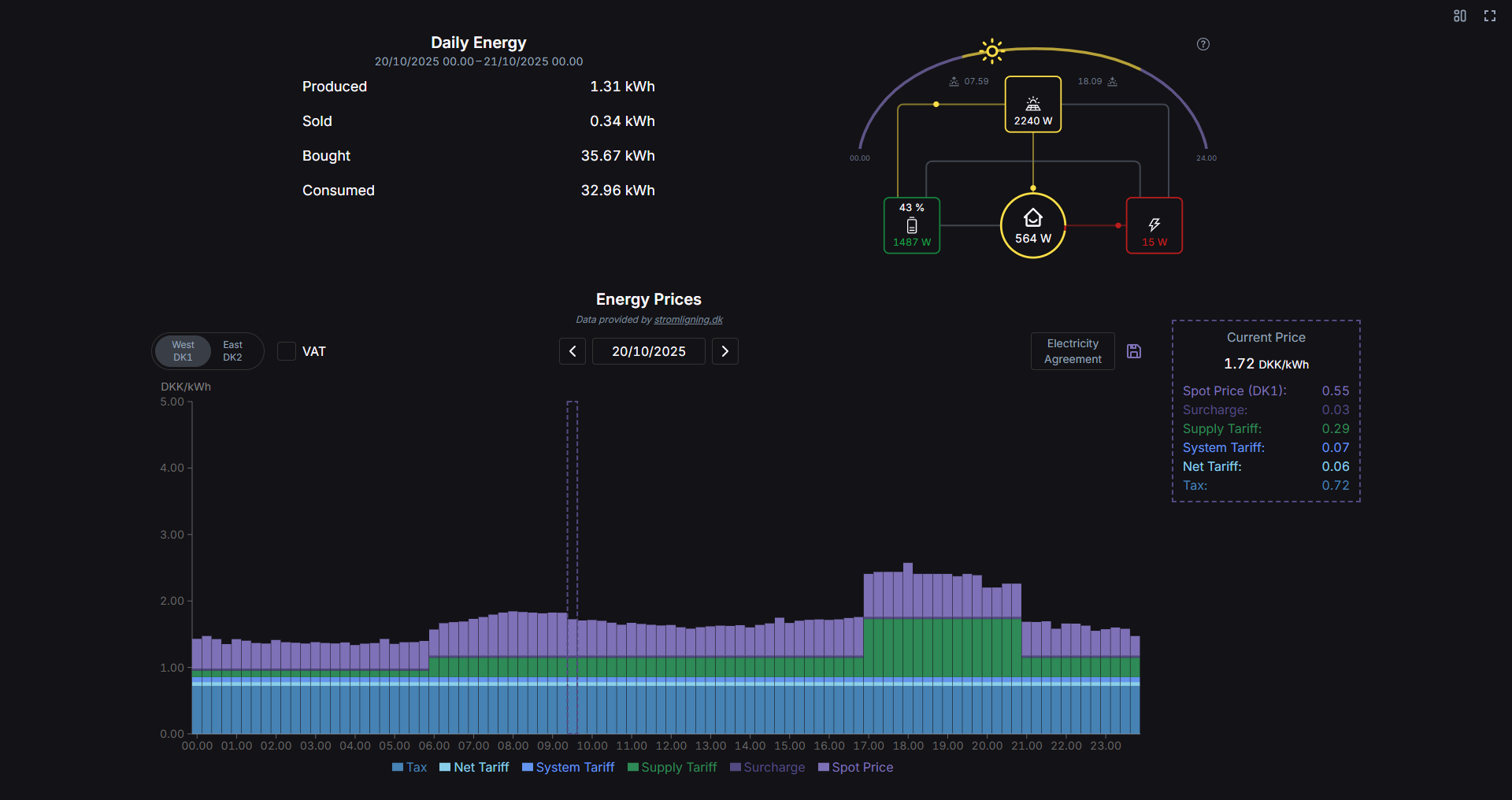The width and height of the screenshot is (1512, 800).
Task: Click the sun icon on arc
Action: (991, 52)
